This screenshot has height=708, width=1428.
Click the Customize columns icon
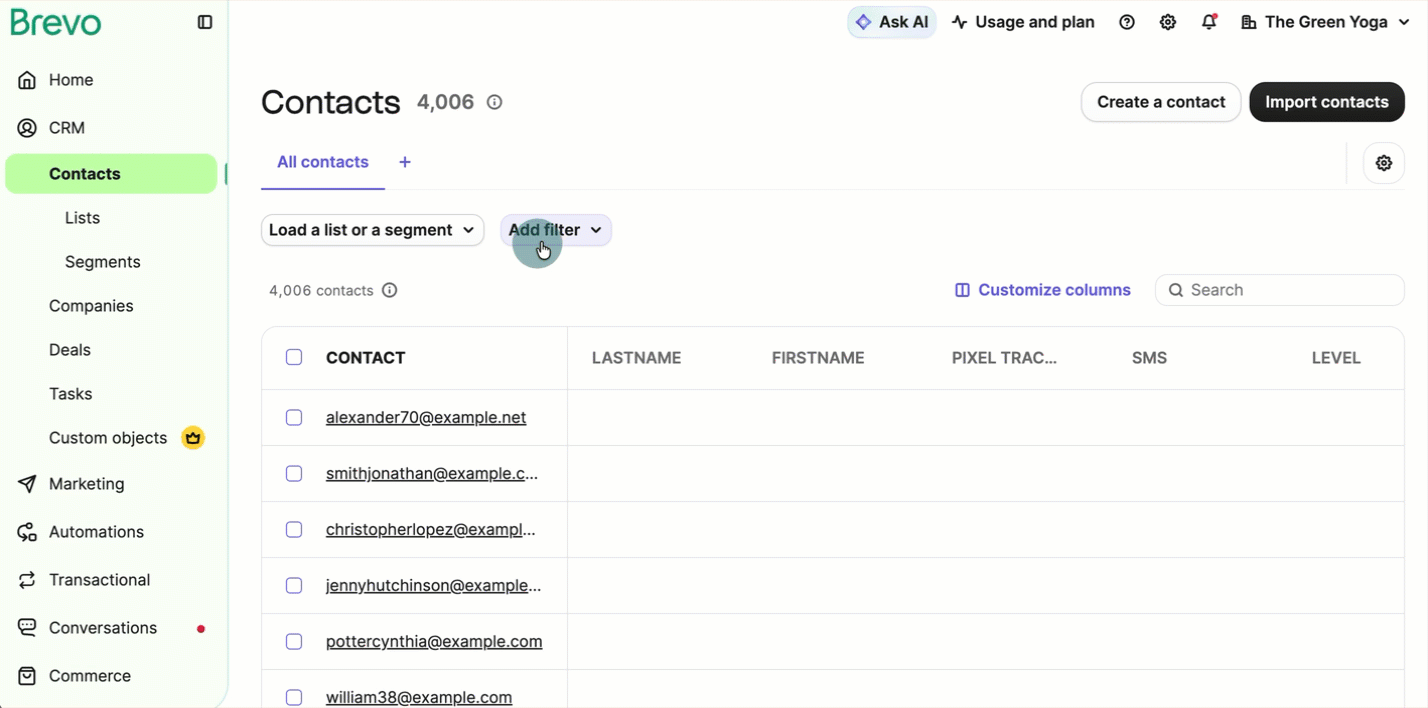(962, 290)
